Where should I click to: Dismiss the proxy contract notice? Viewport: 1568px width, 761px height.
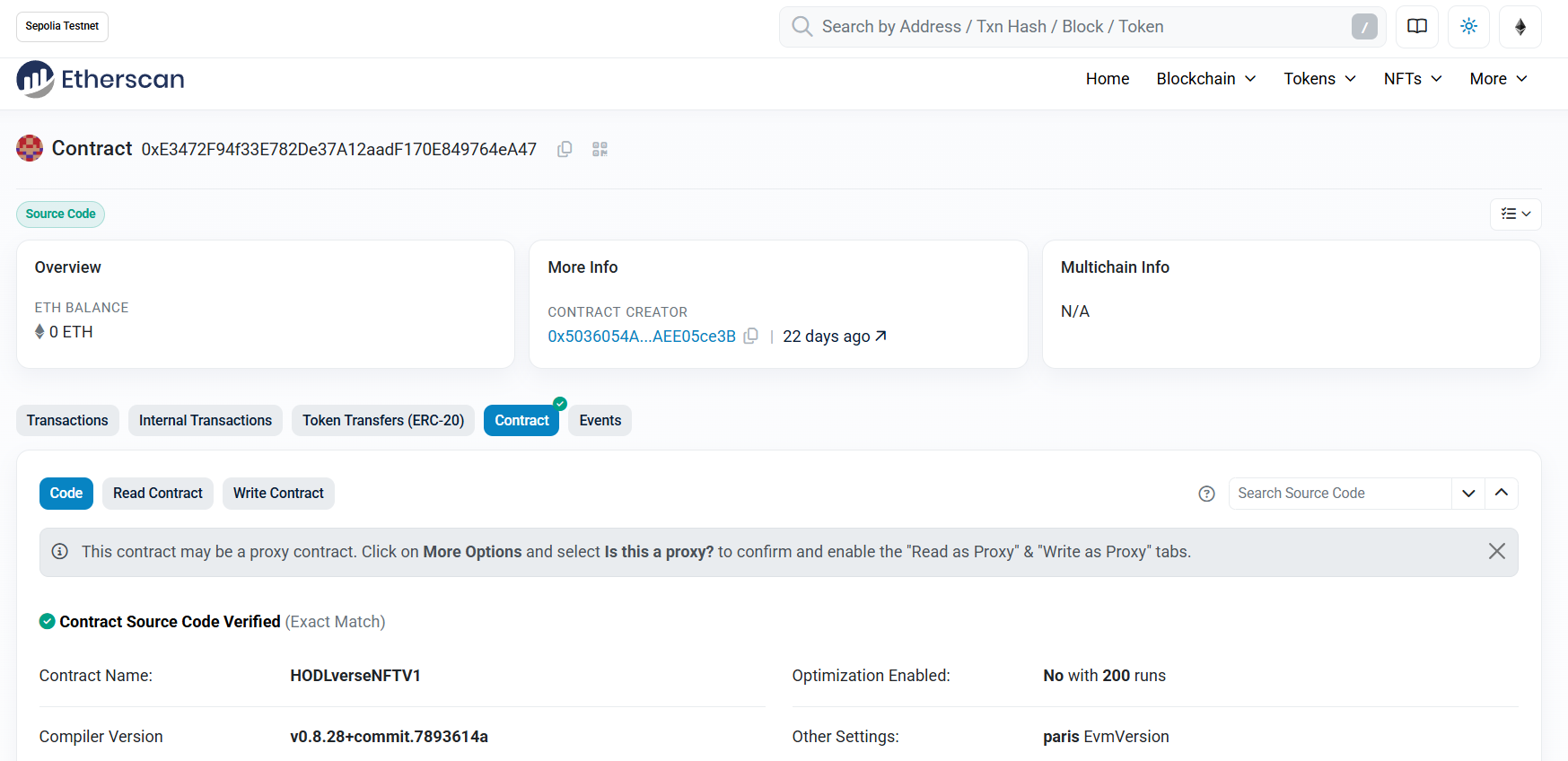[1496, 551]
